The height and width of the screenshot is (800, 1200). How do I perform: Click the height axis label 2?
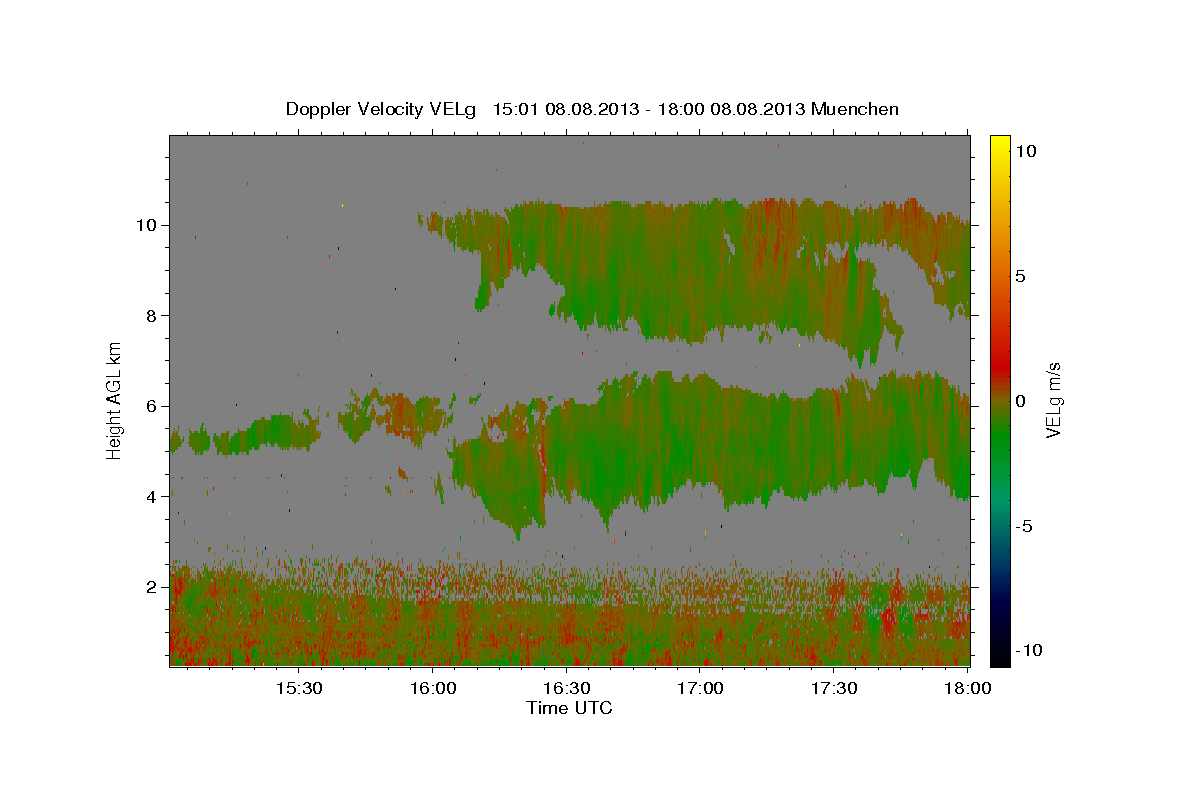[152, 587]
